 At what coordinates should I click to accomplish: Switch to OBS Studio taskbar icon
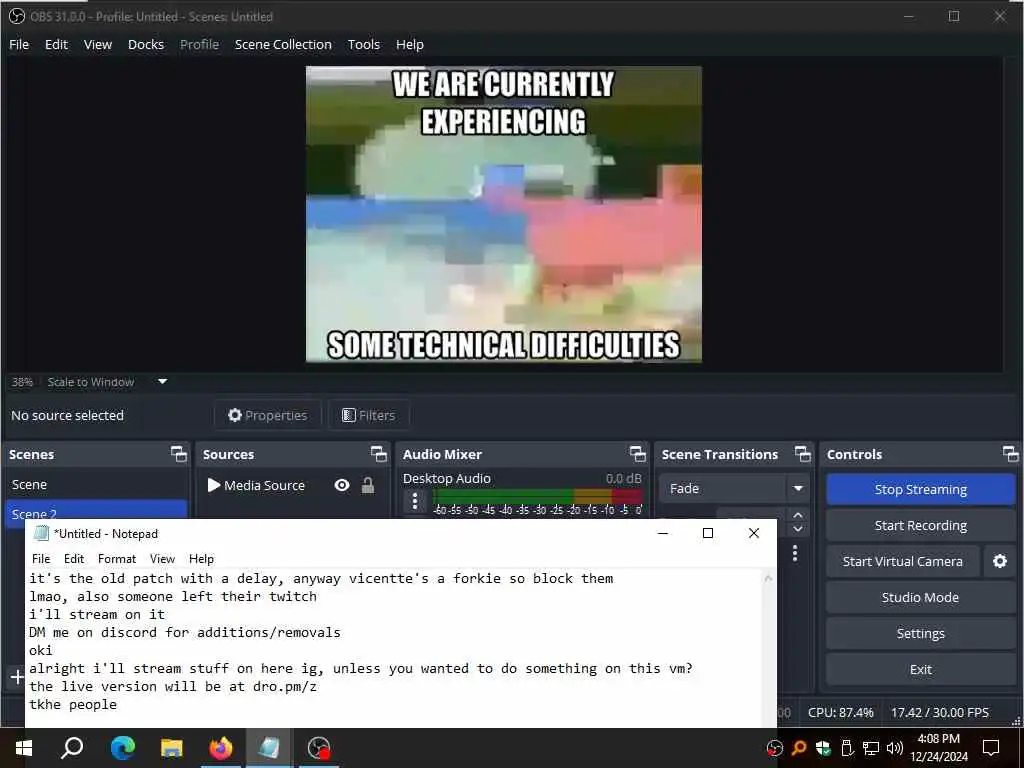319,748
